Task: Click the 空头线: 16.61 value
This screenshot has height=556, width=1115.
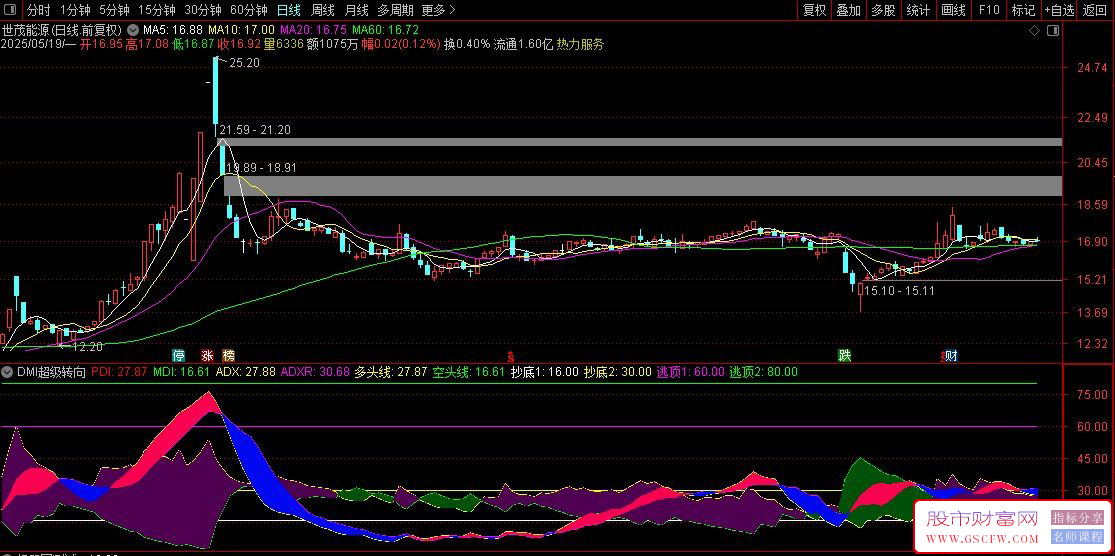Action: (x=469, y=371)
